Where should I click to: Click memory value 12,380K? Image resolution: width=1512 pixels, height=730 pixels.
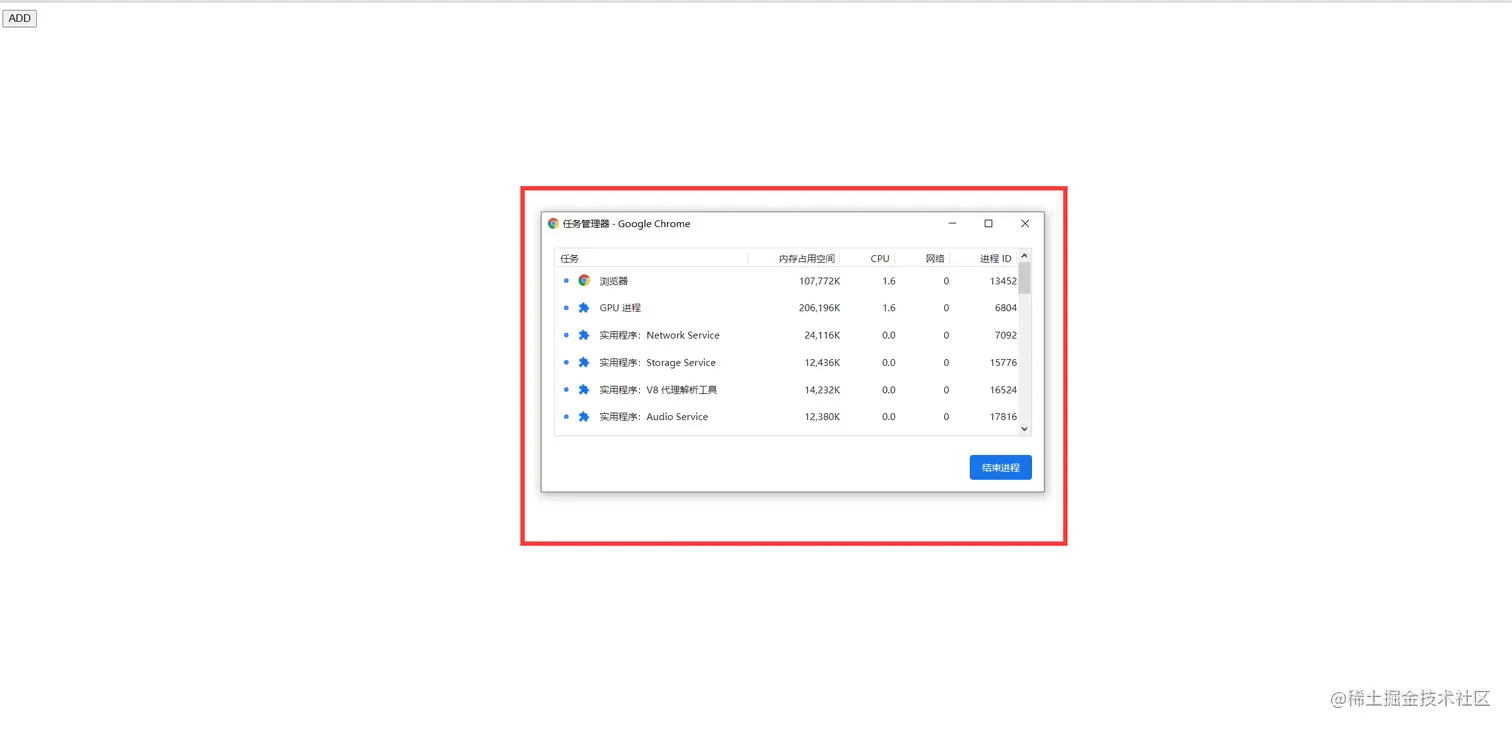click(x=822, y=417)
